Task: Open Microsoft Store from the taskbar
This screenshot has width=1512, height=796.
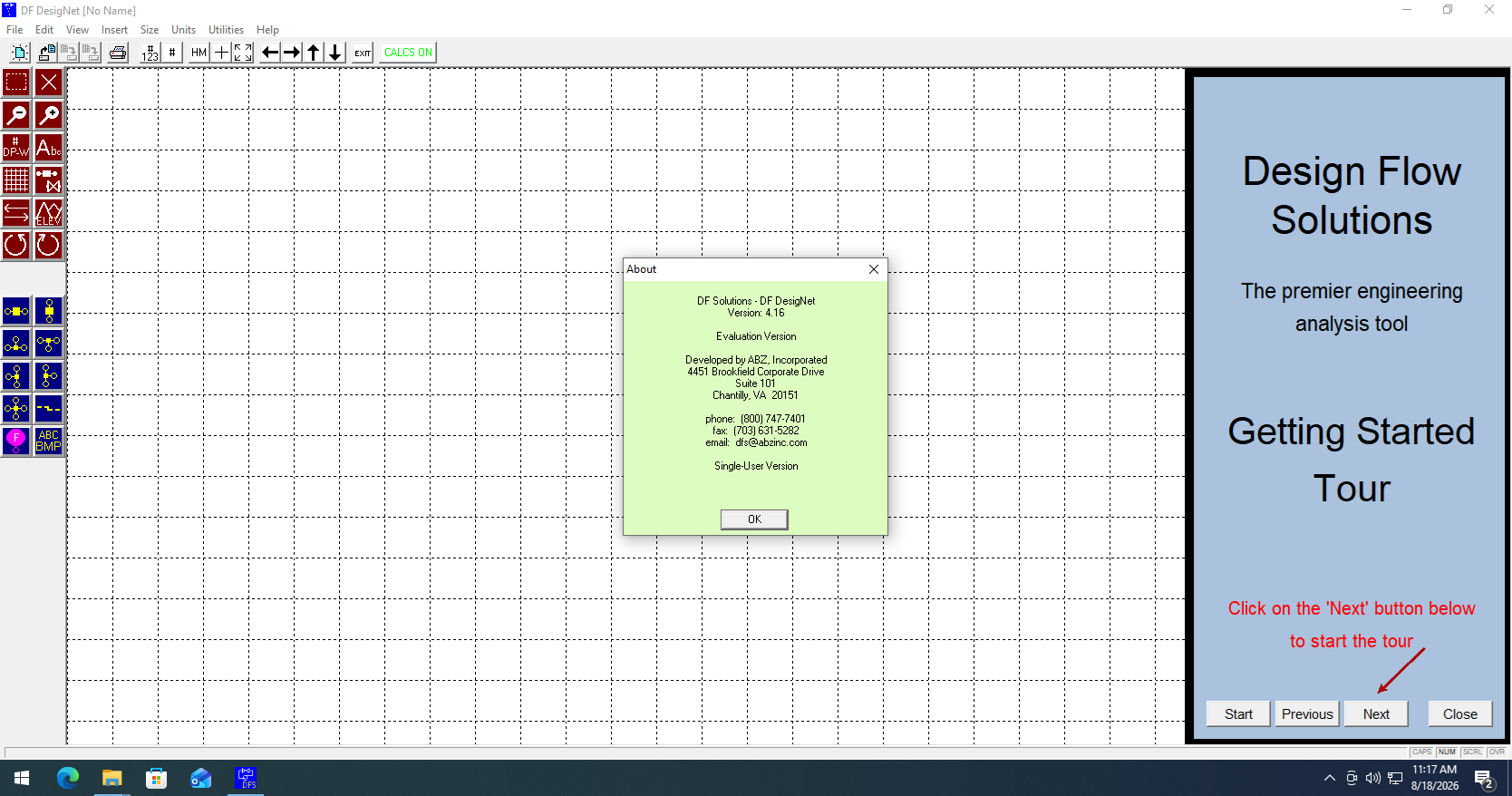Action: point(156,778)
